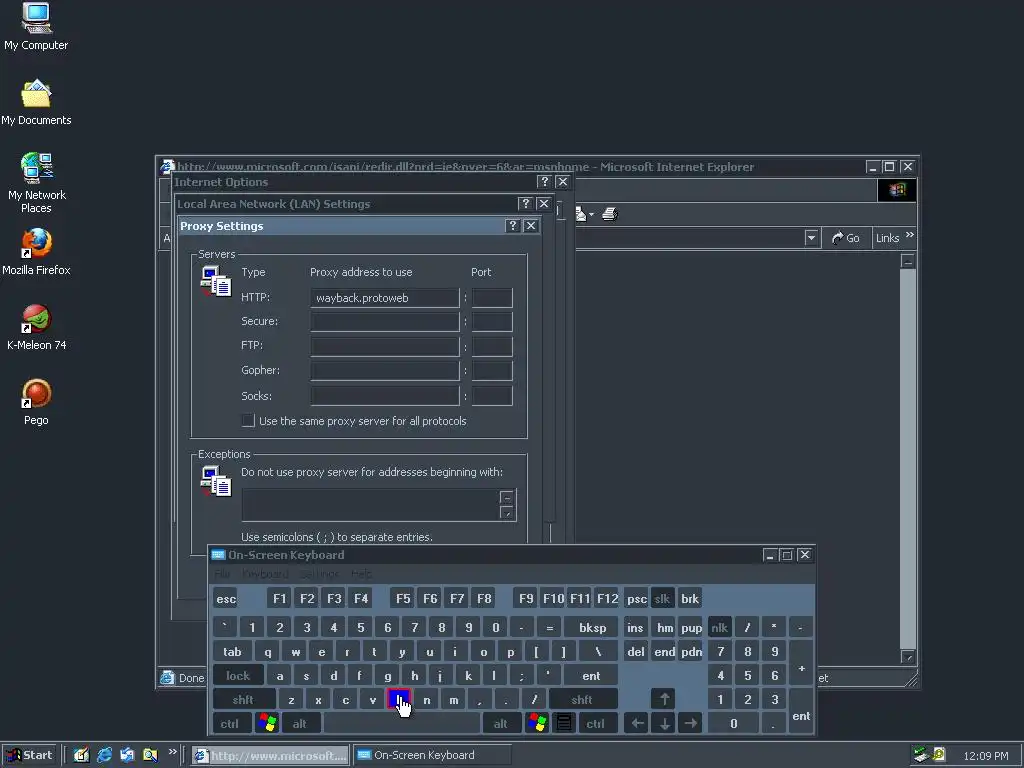Click bksp key on On-Screen Keyboard
The height and width of the screenshot is (768, 1024).
(592, 628)
